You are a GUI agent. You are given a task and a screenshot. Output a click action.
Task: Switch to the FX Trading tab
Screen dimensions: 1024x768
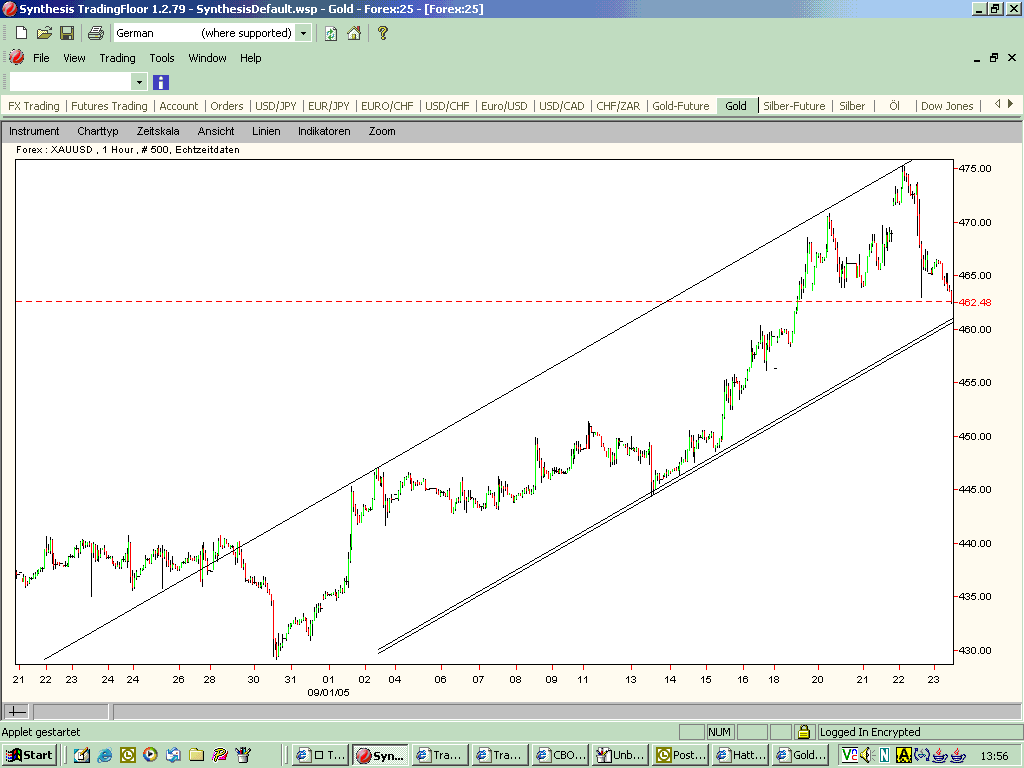33,106
